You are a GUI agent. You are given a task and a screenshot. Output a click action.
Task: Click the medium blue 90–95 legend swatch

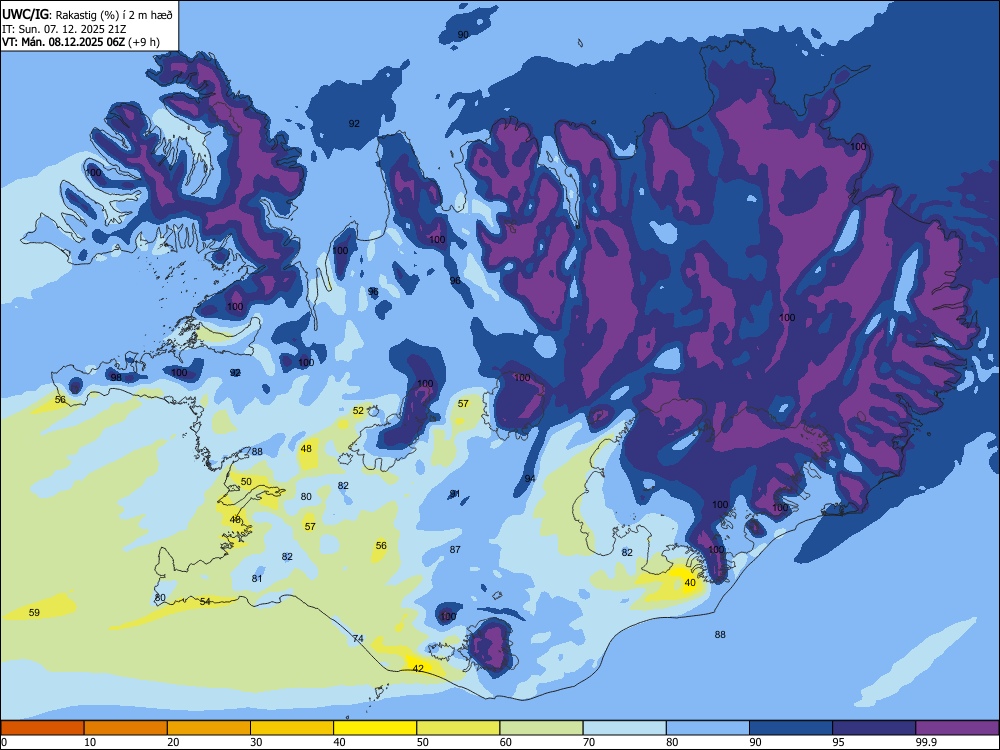click(x=791, y=728)
